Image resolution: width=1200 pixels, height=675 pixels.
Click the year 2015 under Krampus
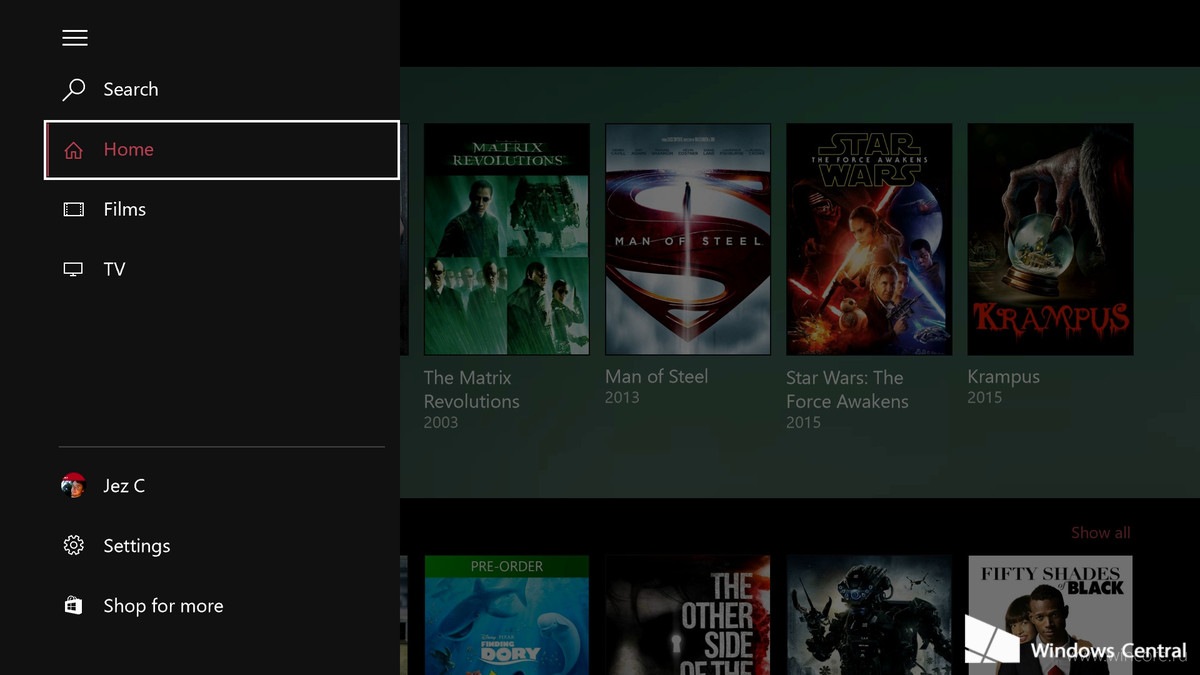985,398
